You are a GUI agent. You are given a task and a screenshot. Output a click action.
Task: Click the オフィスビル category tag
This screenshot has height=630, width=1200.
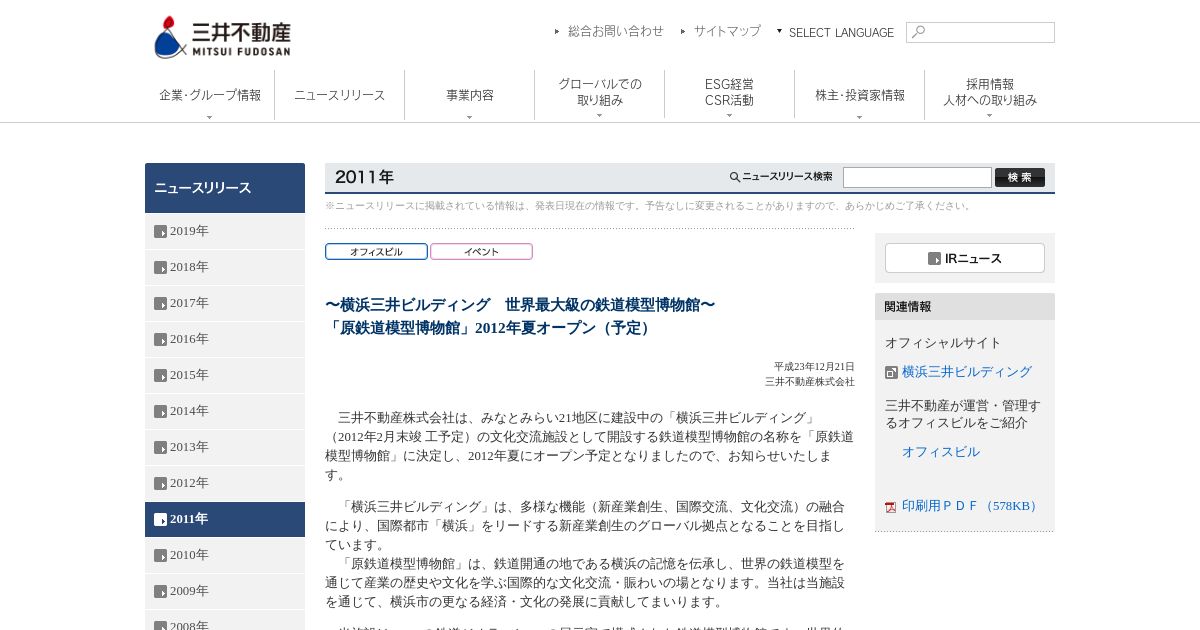(376, 252)
